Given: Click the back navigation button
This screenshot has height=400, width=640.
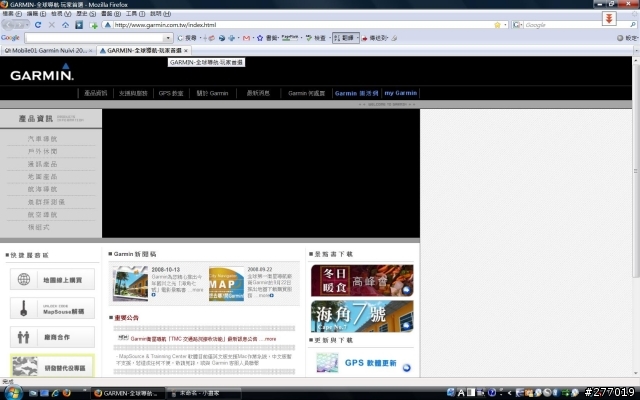Looking at the screenshot, I should point(8,25).
